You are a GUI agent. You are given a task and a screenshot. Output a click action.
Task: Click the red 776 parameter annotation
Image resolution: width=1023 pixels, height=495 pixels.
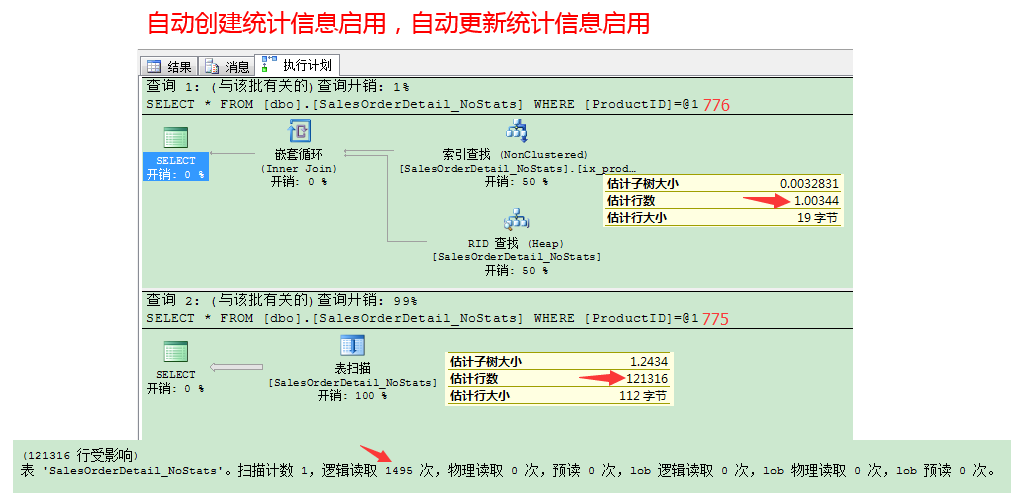pyautogui.click(x=716, y=105)
